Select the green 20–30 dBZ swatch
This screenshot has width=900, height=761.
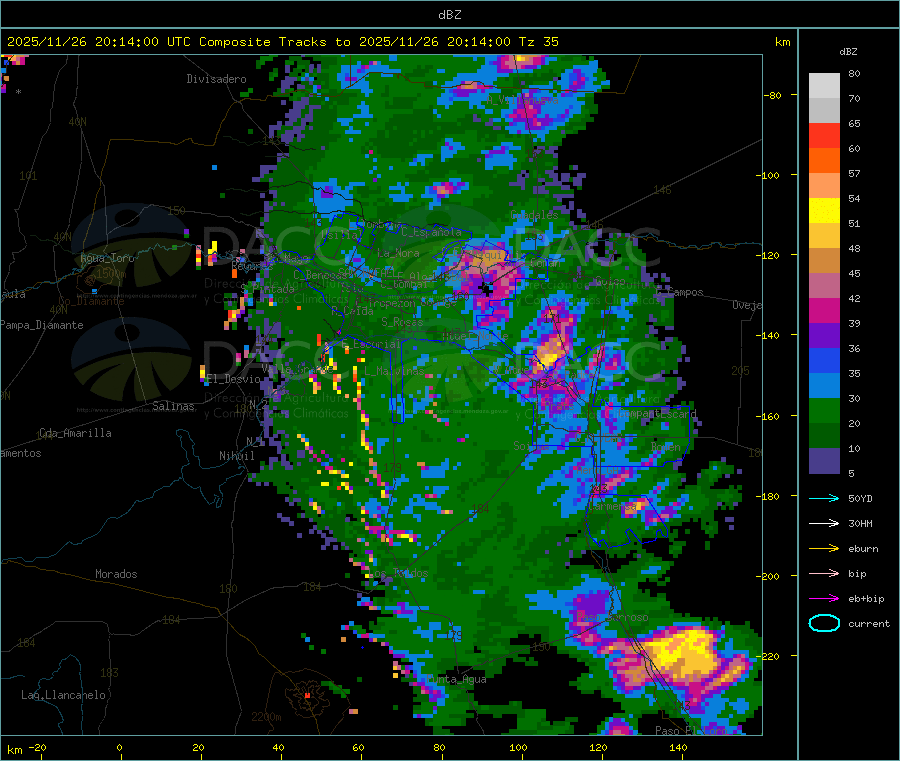pos(824,411)
